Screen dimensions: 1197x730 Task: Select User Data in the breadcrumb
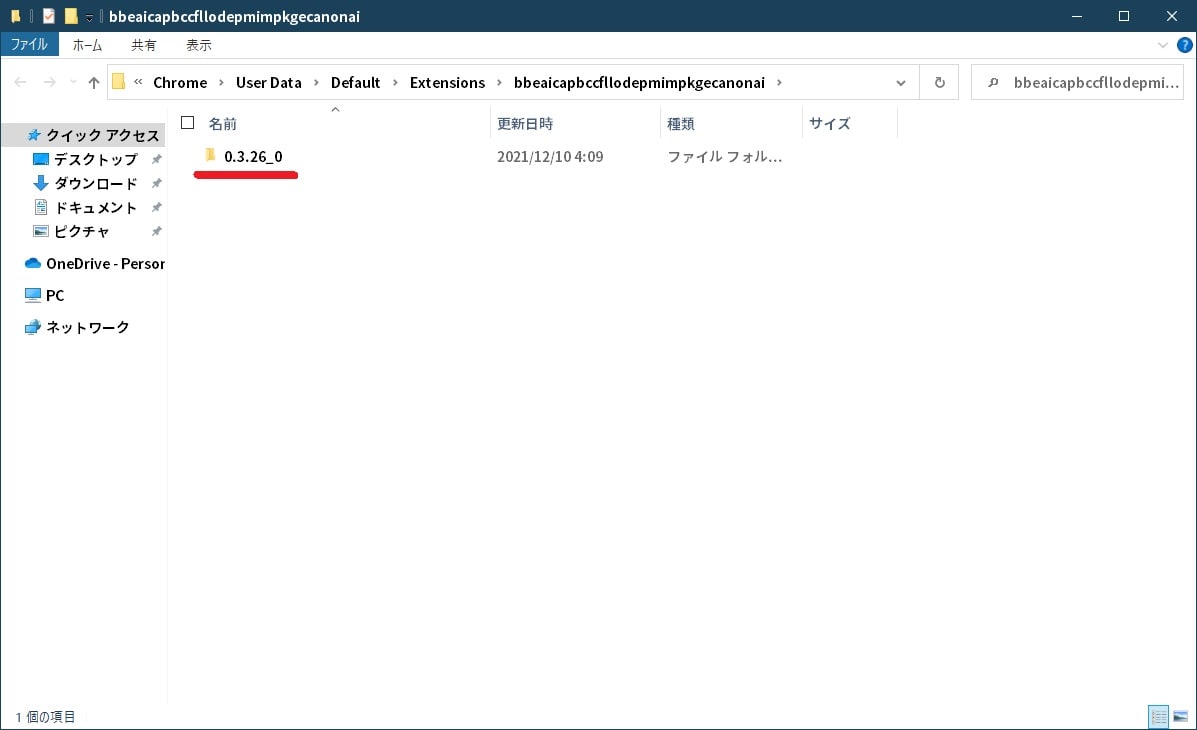269,82
